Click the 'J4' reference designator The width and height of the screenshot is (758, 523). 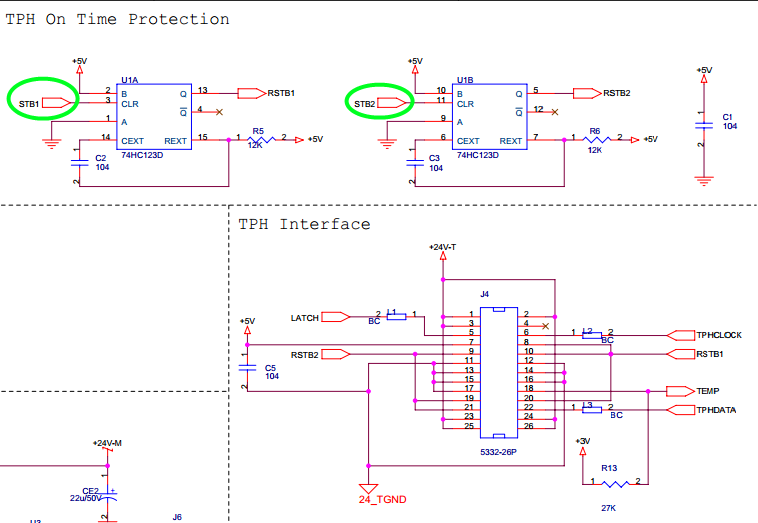point(484,294)
